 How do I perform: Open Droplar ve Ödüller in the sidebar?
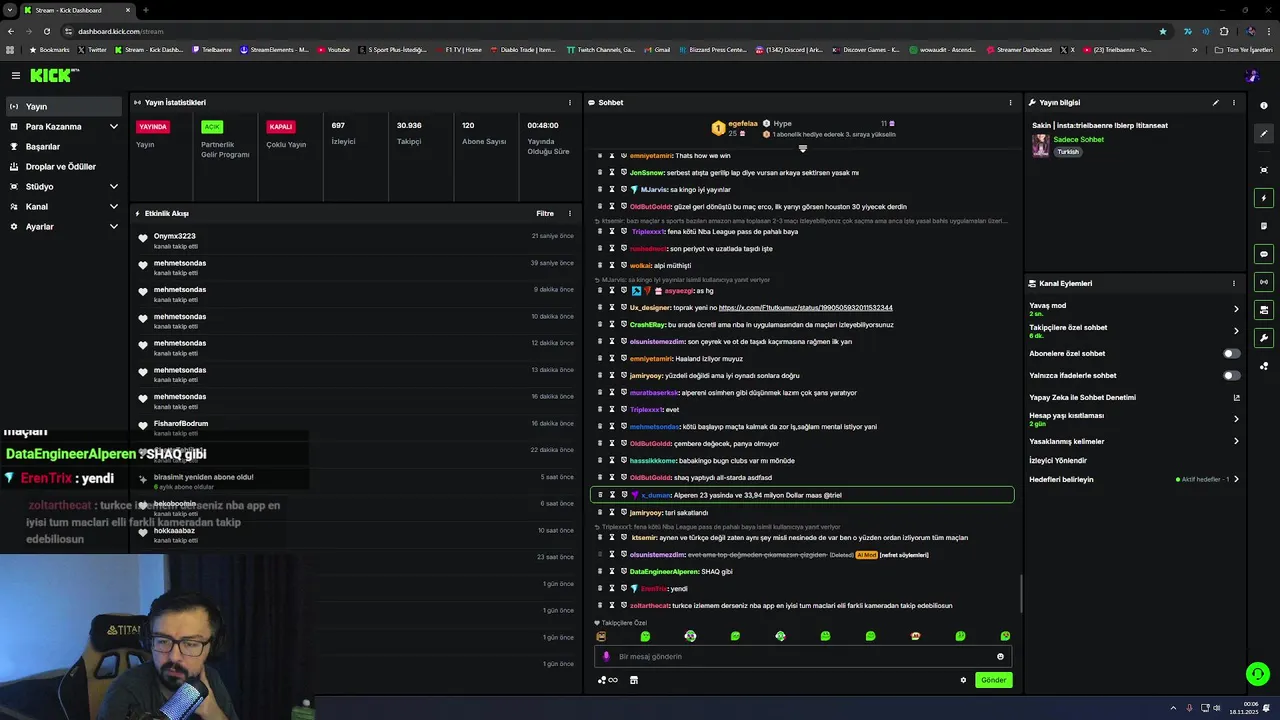point(64,167)
